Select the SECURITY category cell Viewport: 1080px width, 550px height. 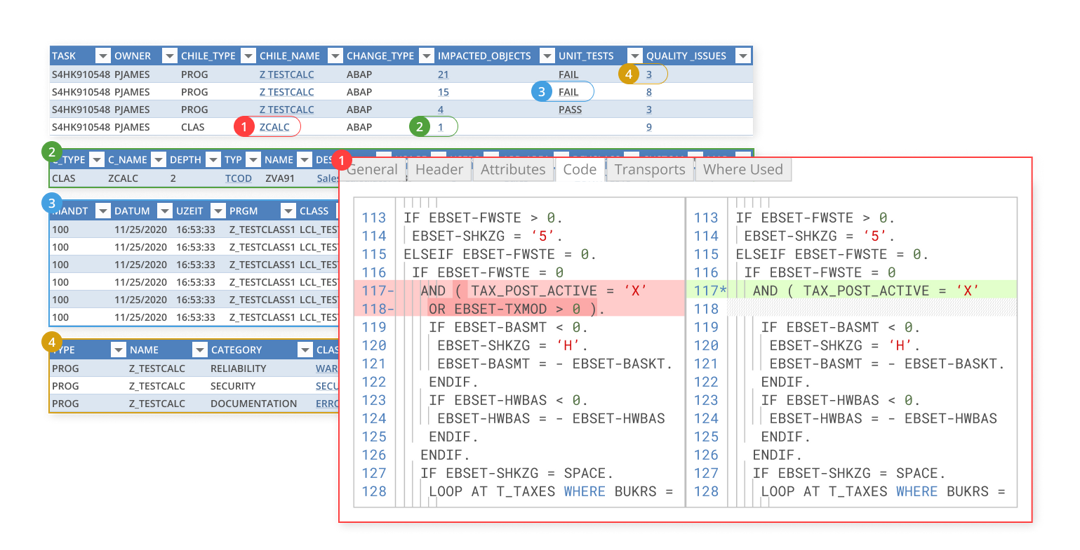233,386
